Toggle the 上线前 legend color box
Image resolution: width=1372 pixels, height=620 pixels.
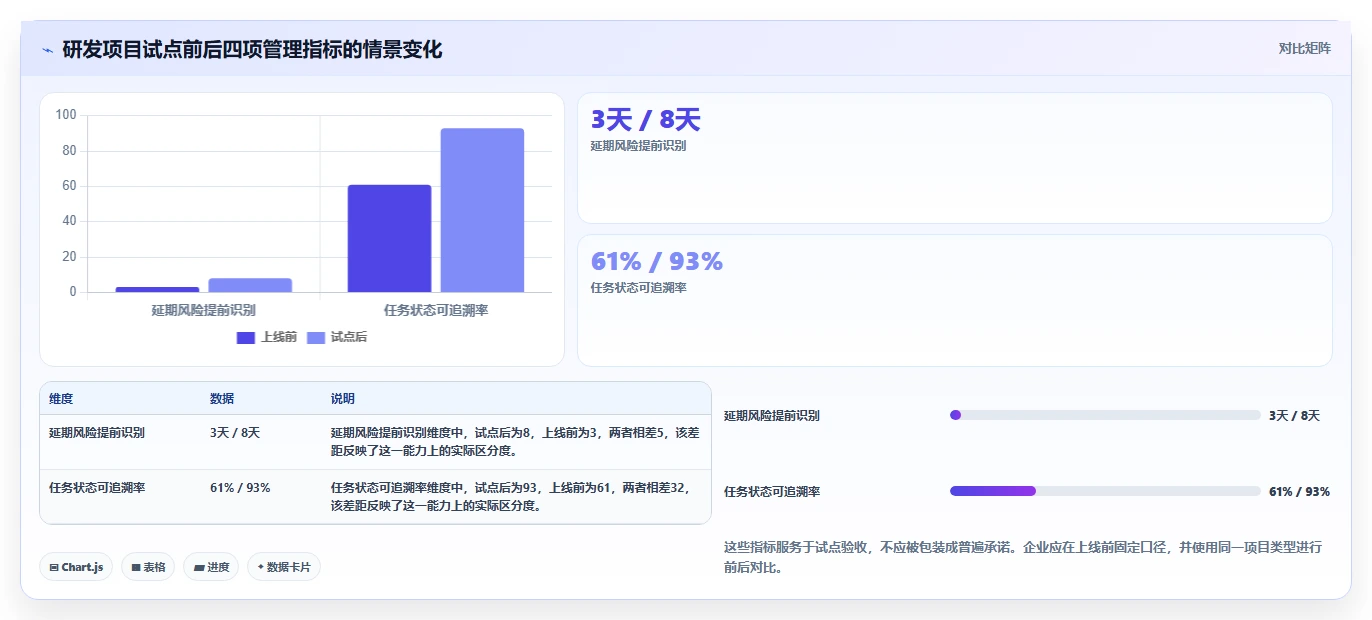[246, 337]
